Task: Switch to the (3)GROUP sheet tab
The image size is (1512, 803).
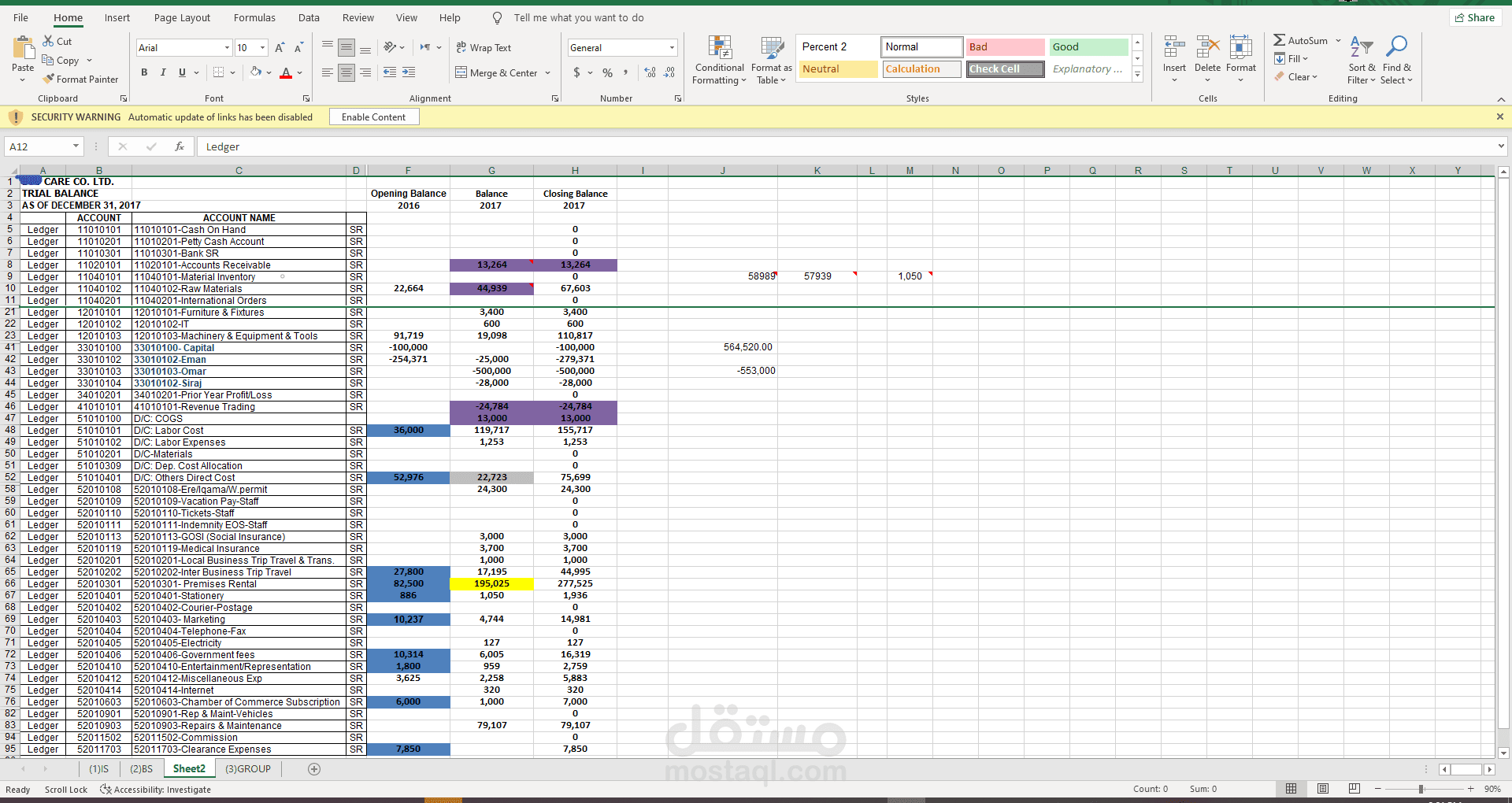Action: coord(248,769)
